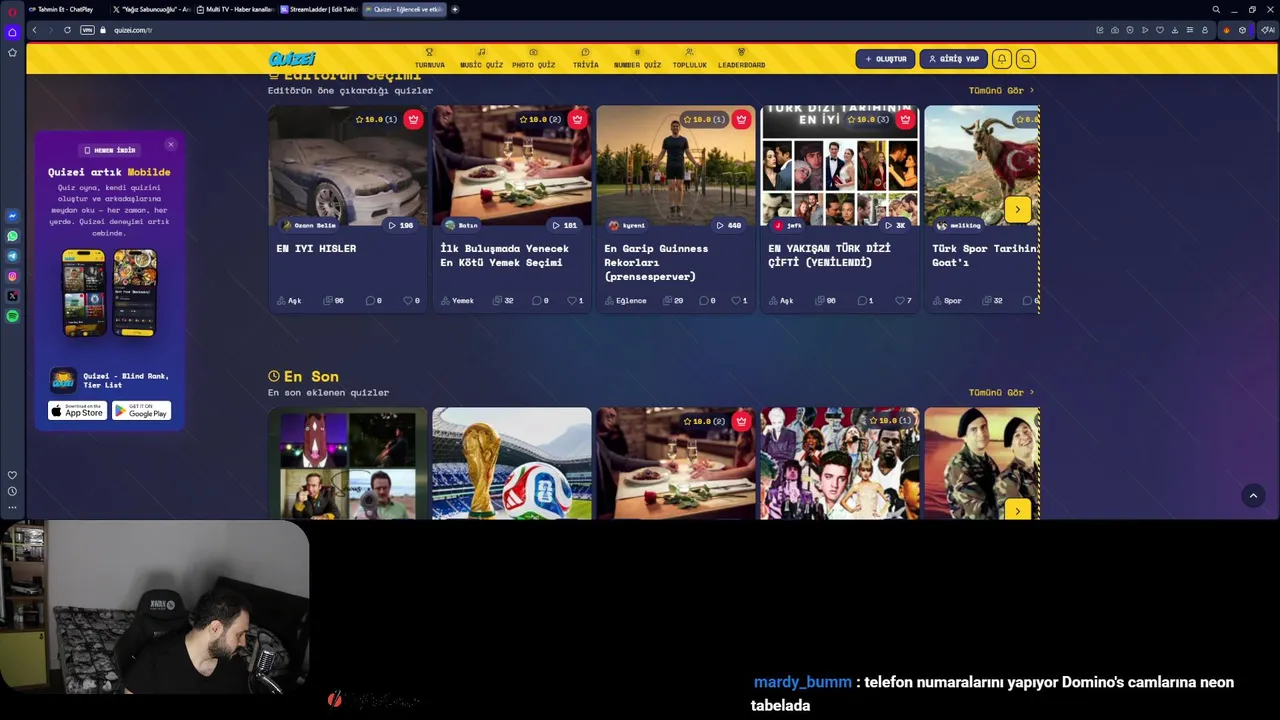Open the Music Quiz section
The image size is (1280, 720).
[x=481, y=59]
